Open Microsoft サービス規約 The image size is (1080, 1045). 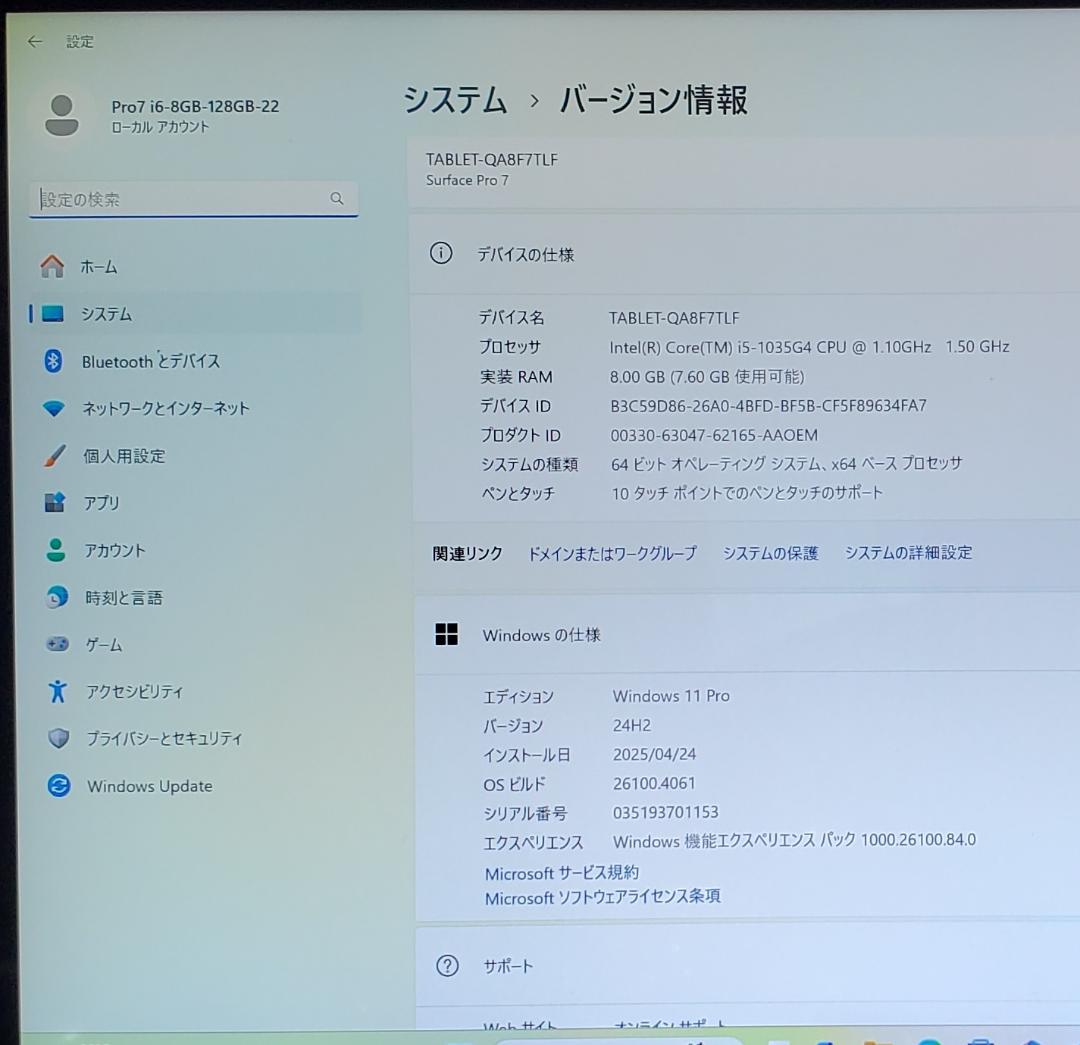562,872
